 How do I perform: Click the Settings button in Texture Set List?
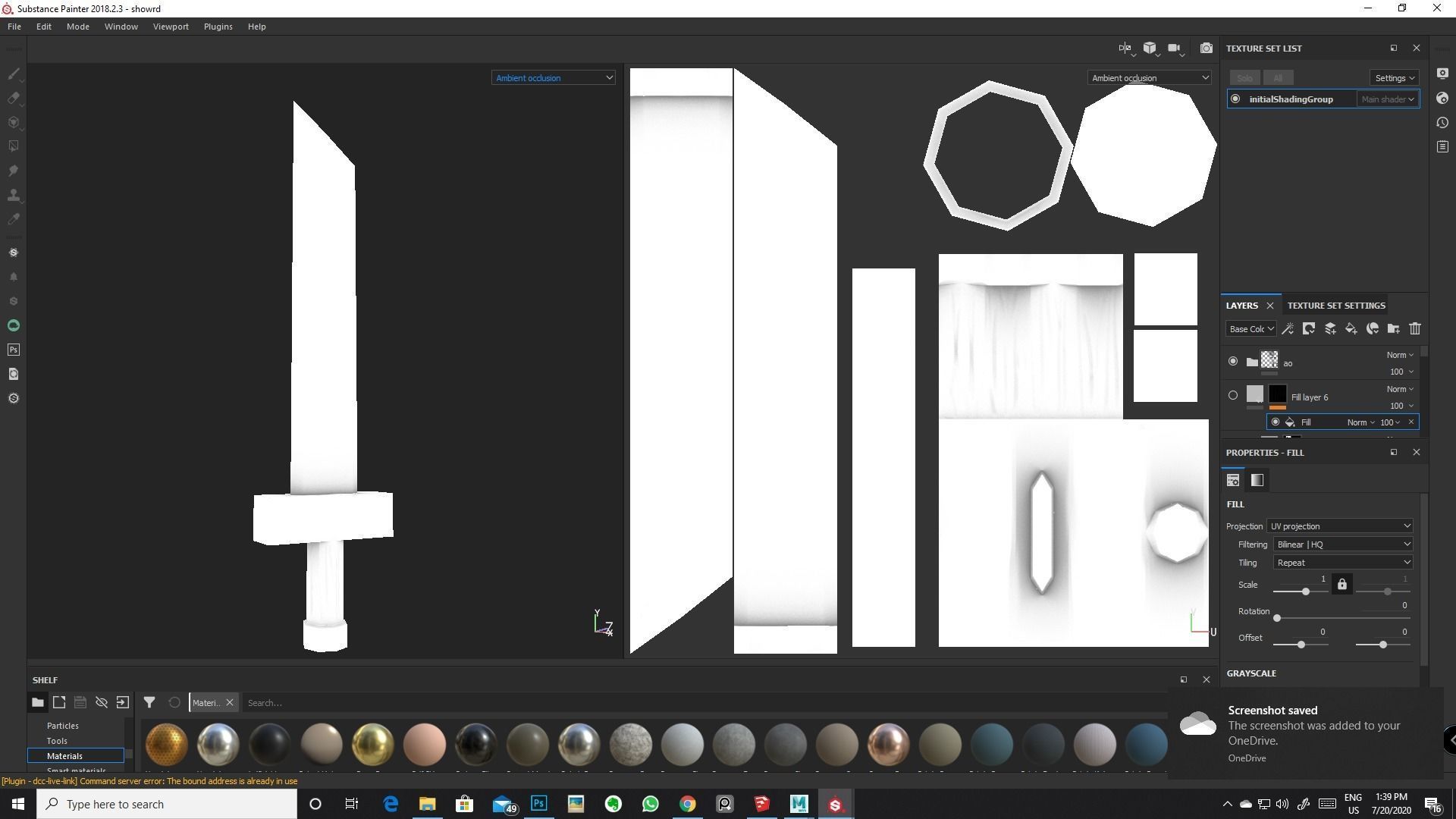pos(1395,78)
